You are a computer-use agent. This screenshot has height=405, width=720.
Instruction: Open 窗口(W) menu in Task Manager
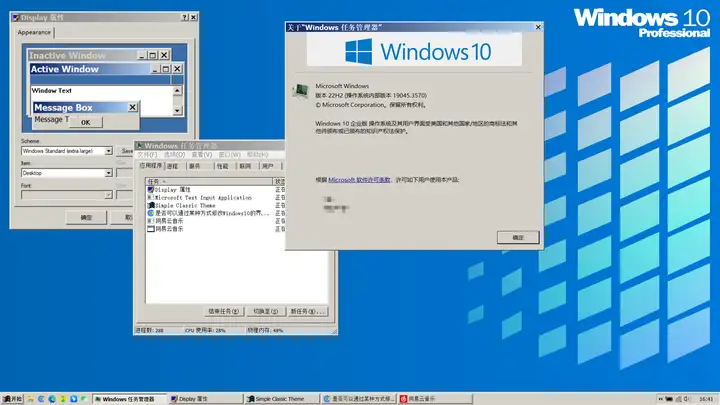pyautogui.click(x=229, y=155)
